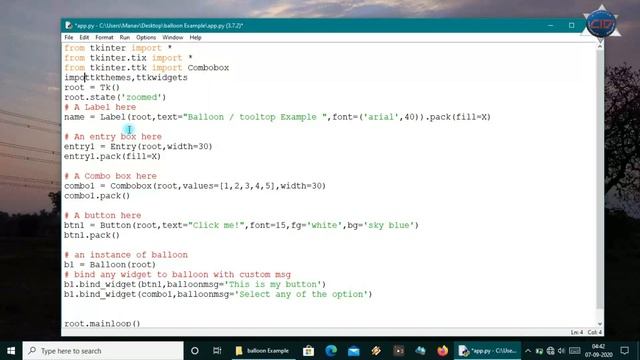Screen dimensions: 640x360
Task: Click 'ttkwidgets' in the import line
Action: 162,78
